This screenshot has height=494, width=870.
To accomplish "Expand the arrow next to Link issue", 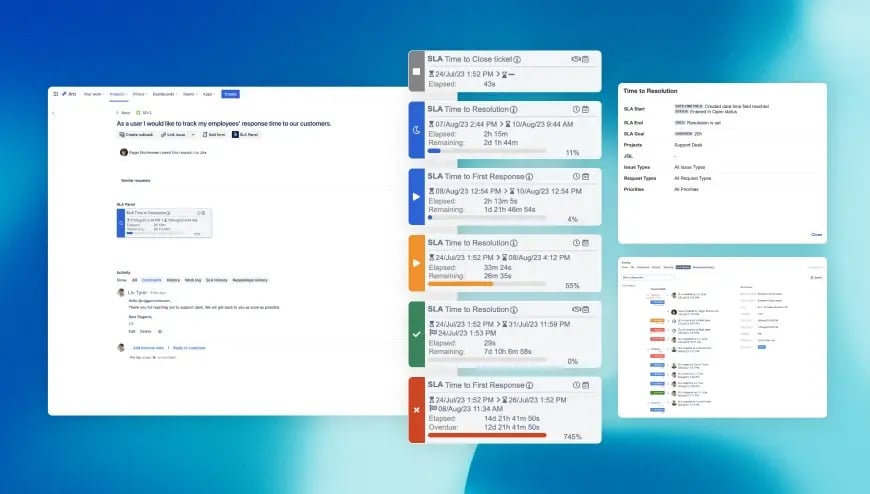I will pyautogui.click(x=193, y=134).
